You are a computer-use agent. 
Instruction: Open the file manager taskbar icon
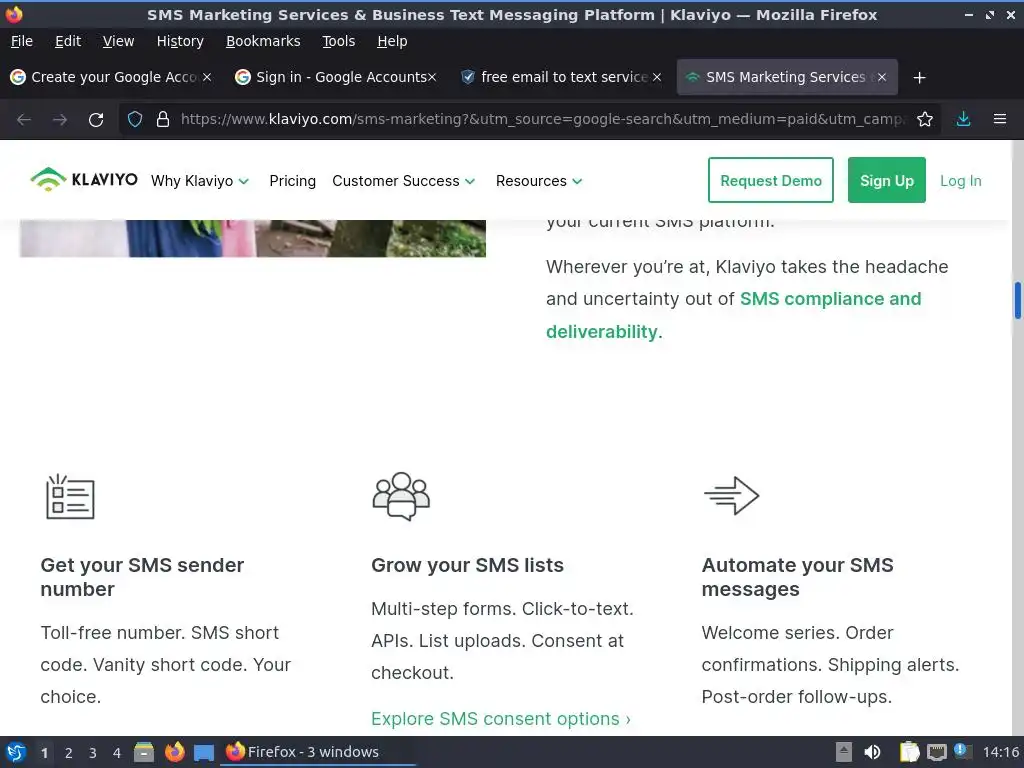144,752
